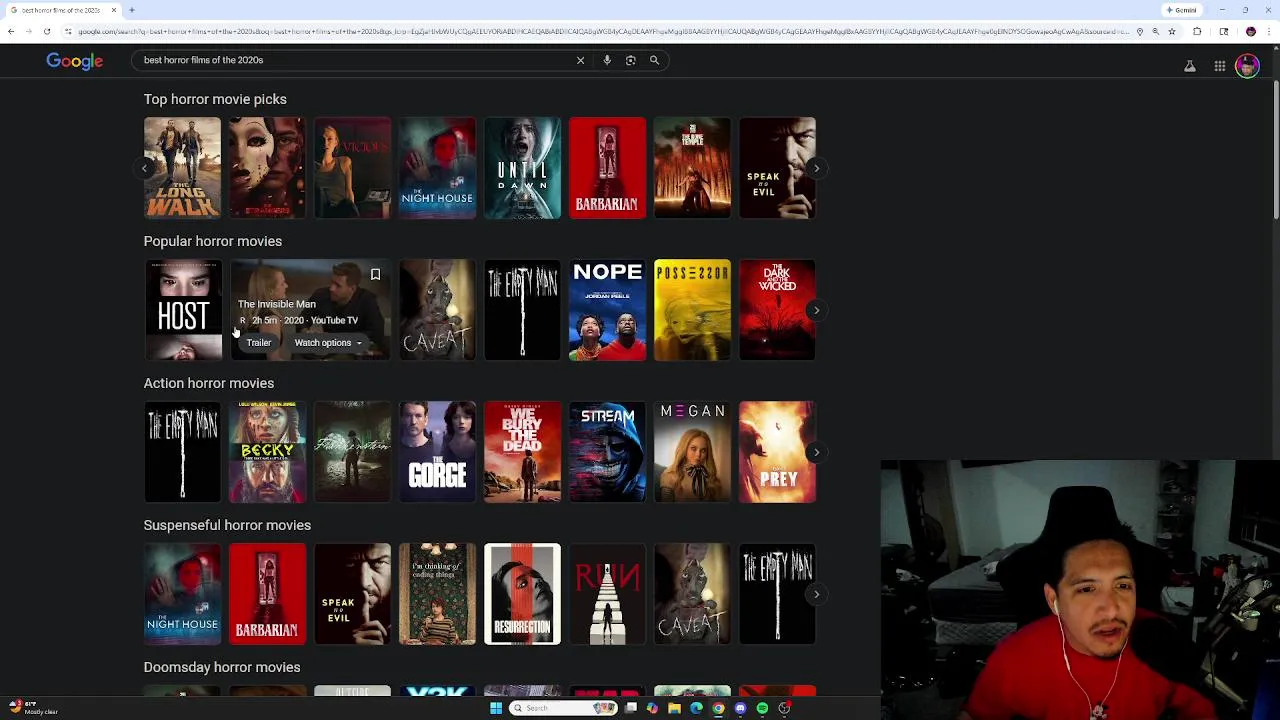Click the Windows taskbar search box
The width and height of the screenshot is (1280, 720).
point(562,708)
